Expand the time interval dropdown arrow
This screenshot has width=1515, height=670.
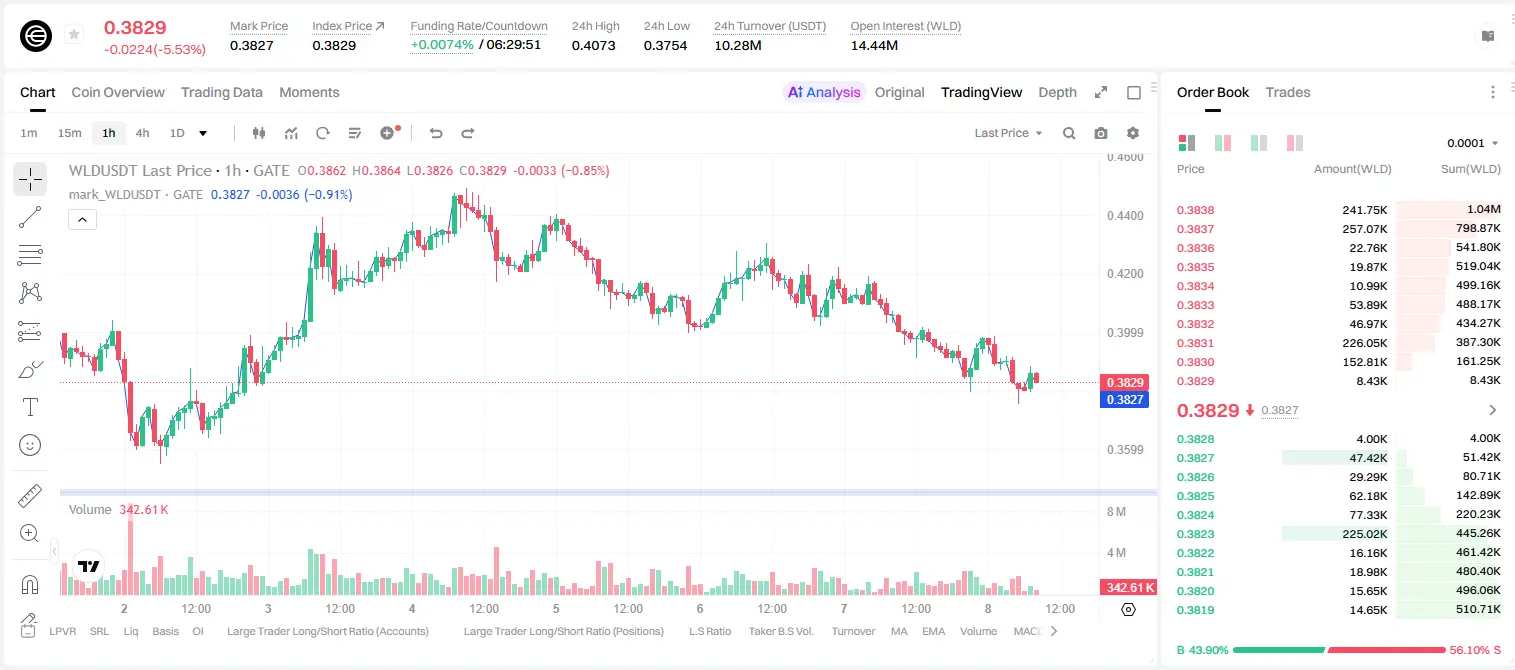(x=203, y=133)
